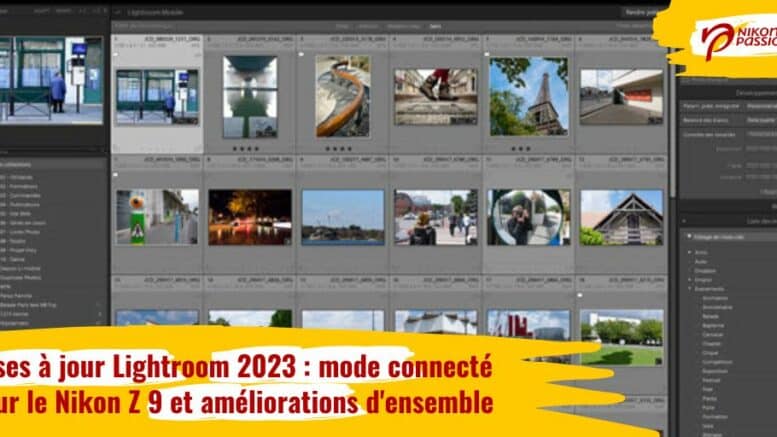777x437 pixels.
Task: Toggle flag on the storefront photo cell
Action: click(x=115, y=55)
